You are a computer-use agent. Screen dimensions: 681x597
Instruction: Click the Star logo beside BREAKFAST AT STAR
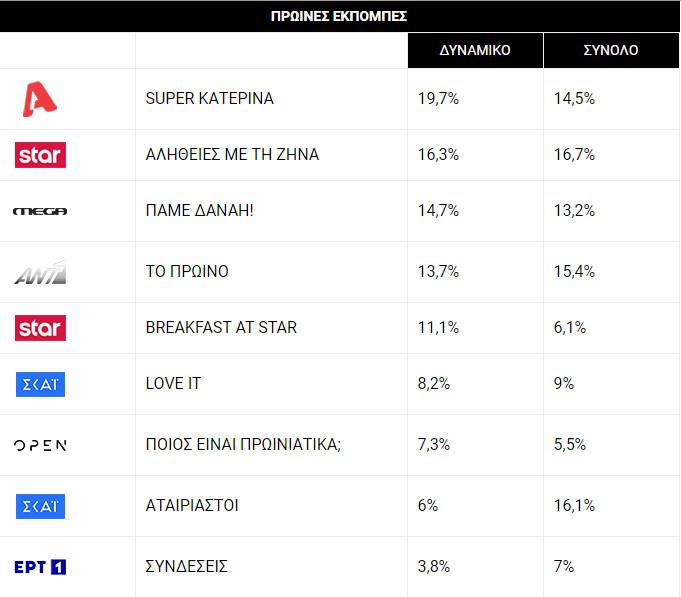[x=40, y=328]
